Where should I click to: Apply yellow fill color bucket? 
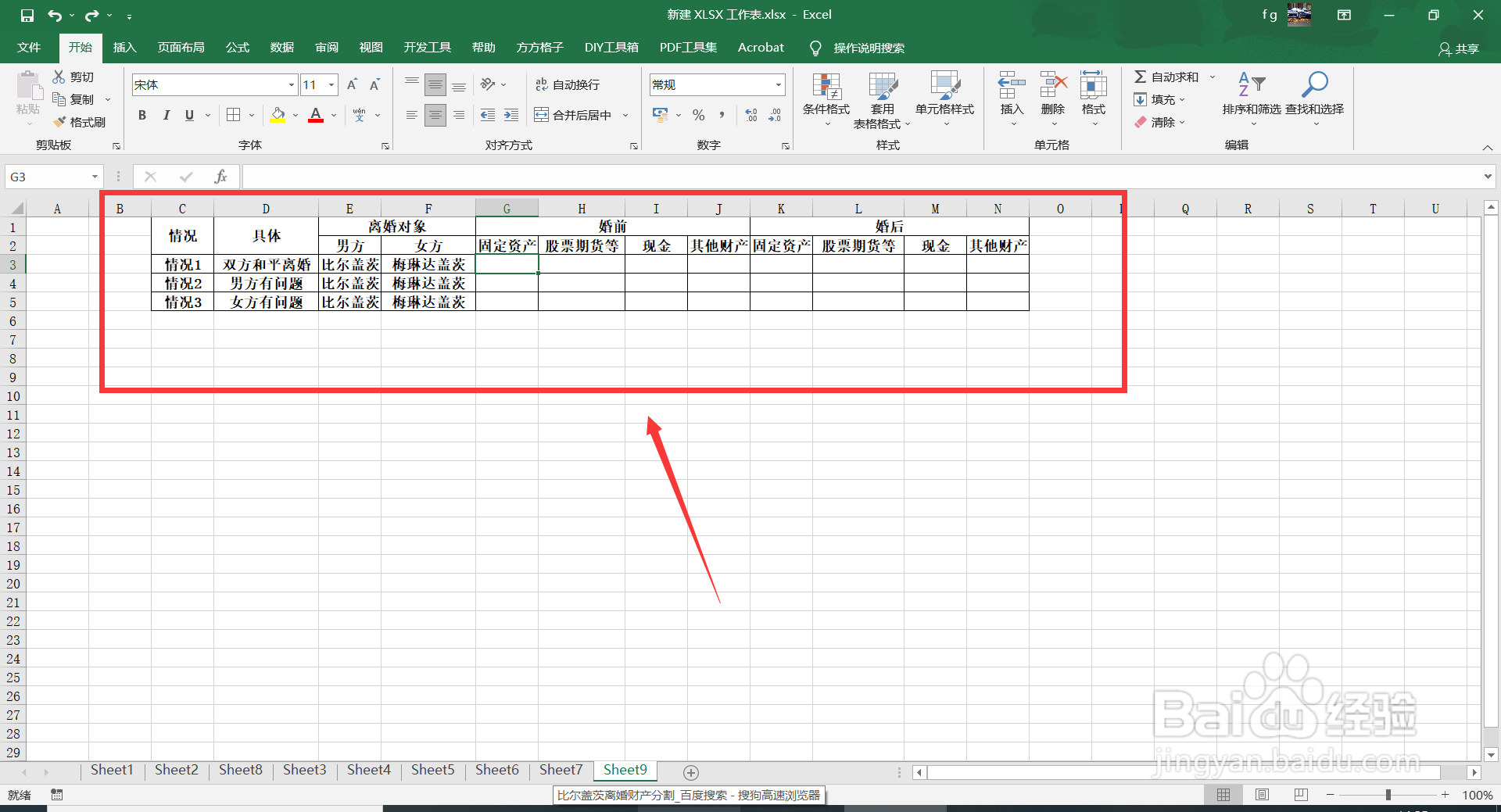278,115
